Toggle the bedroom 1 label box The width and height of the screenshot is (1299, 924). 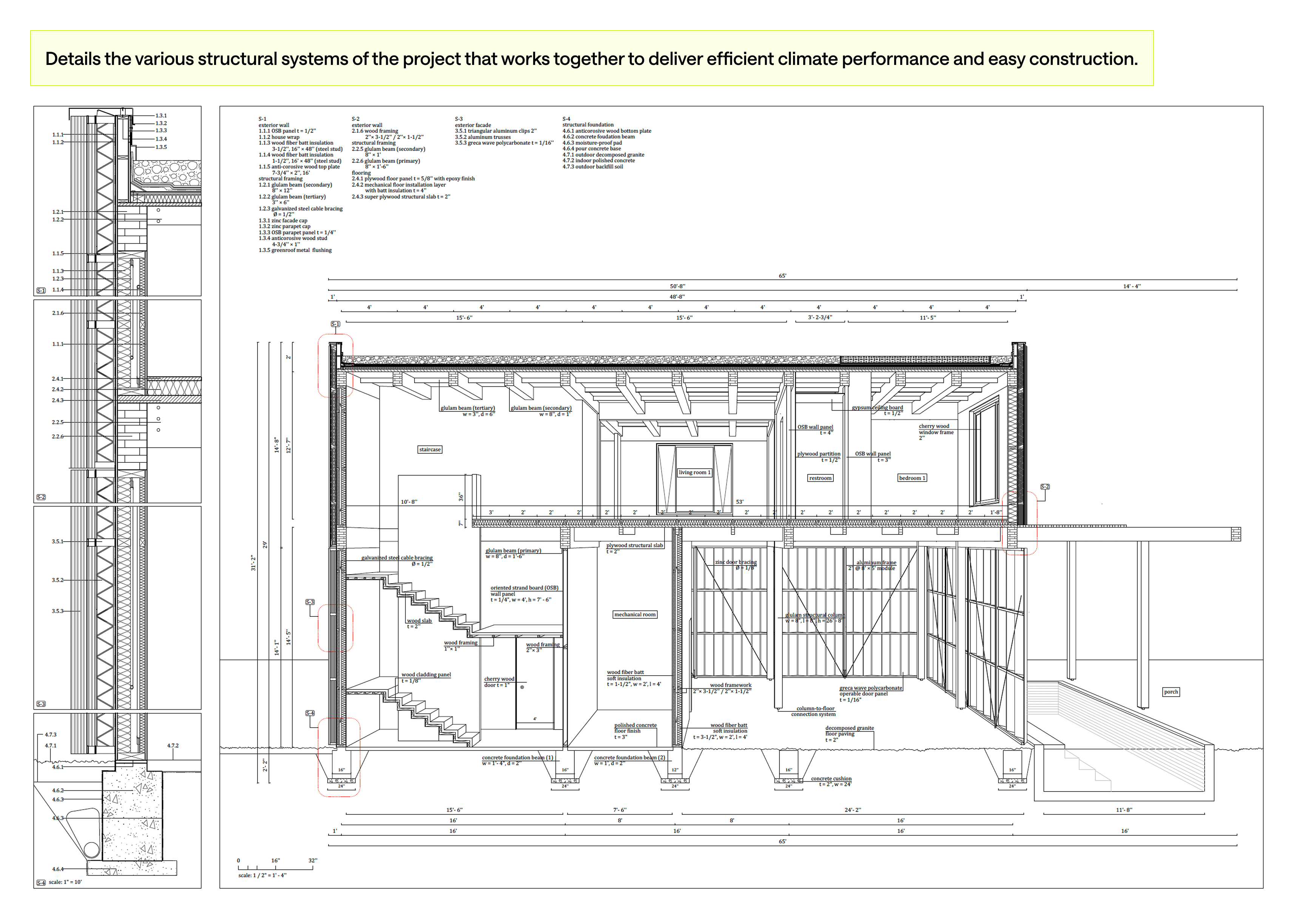pos(912,478)
